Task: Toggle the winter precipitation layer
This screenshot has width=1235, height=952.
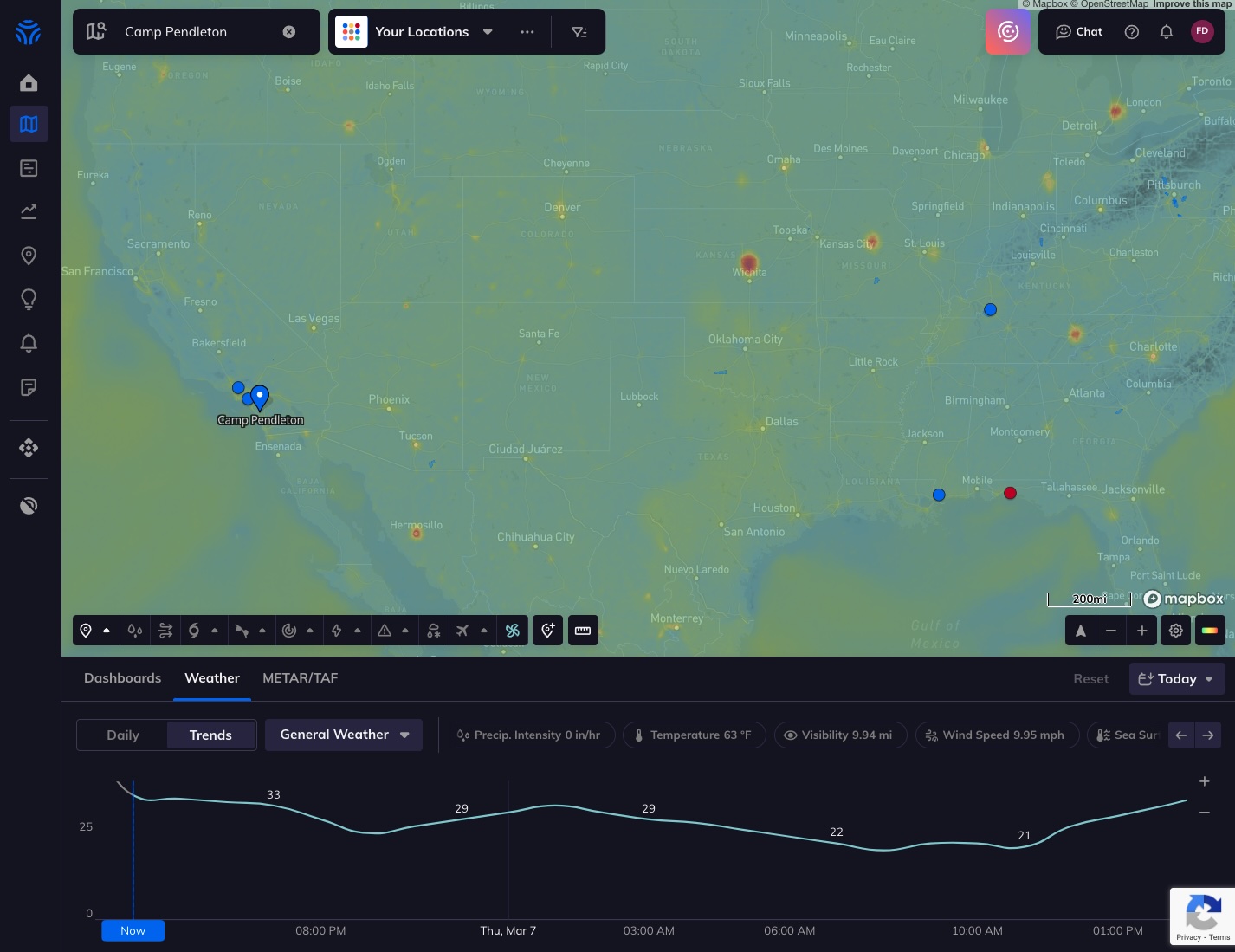Action: tap(433, 630)
